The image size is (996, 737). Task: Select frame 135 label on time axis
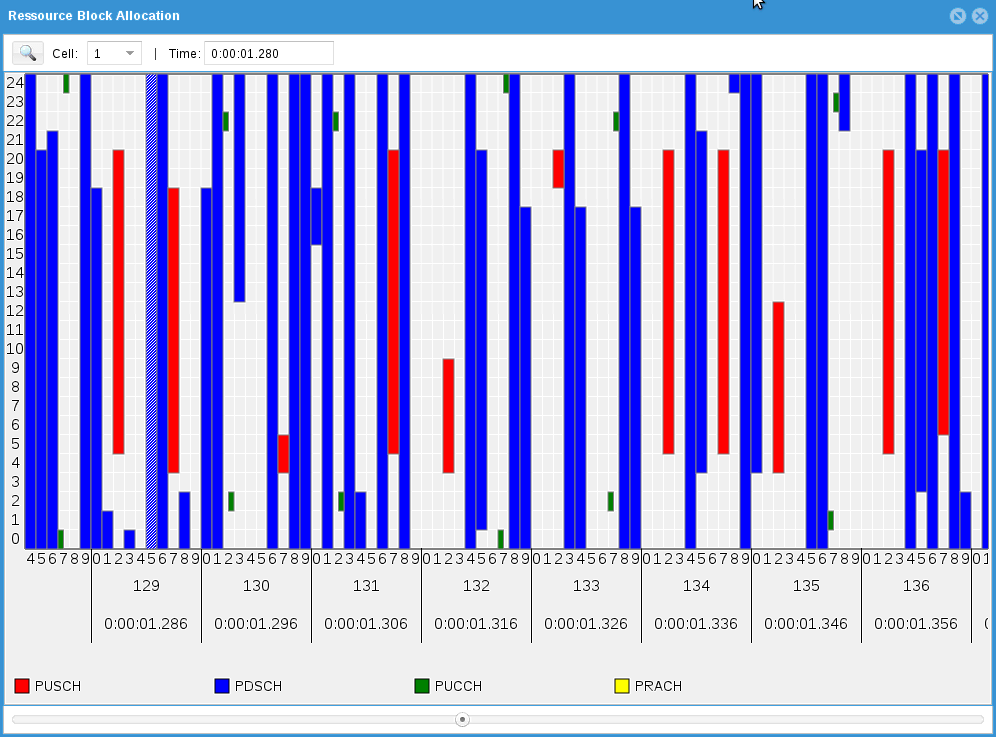tap(806, 586)
